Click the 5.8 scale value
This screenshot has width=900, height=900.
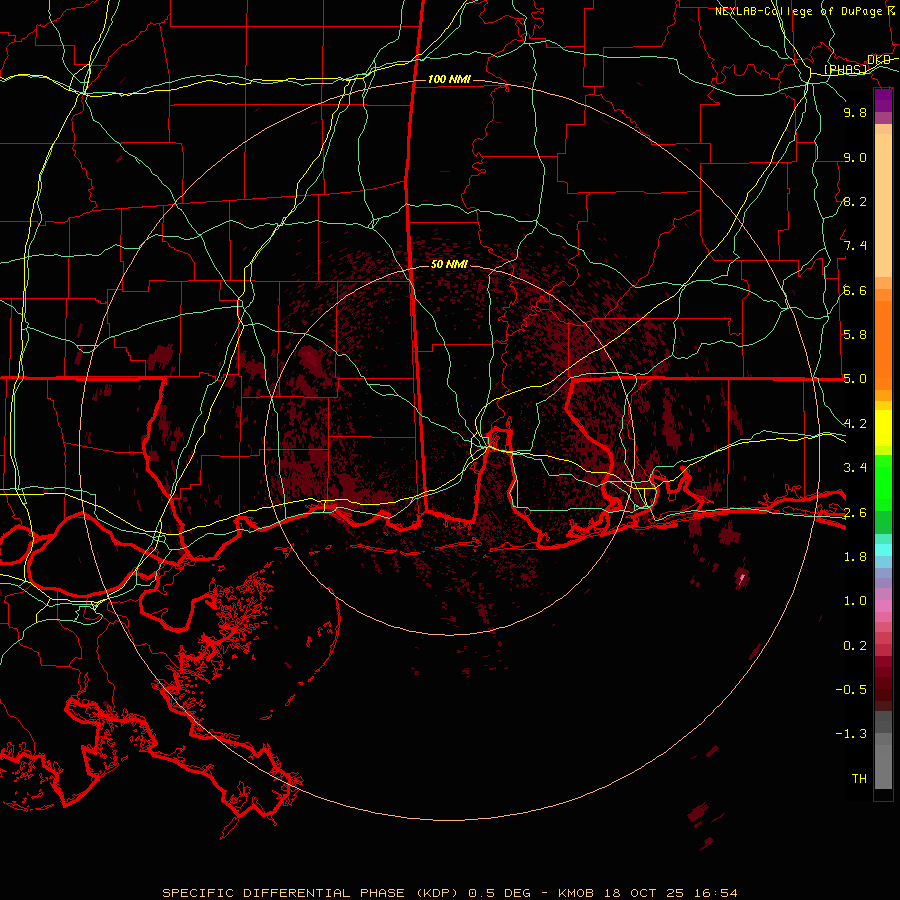click(855, 335)
